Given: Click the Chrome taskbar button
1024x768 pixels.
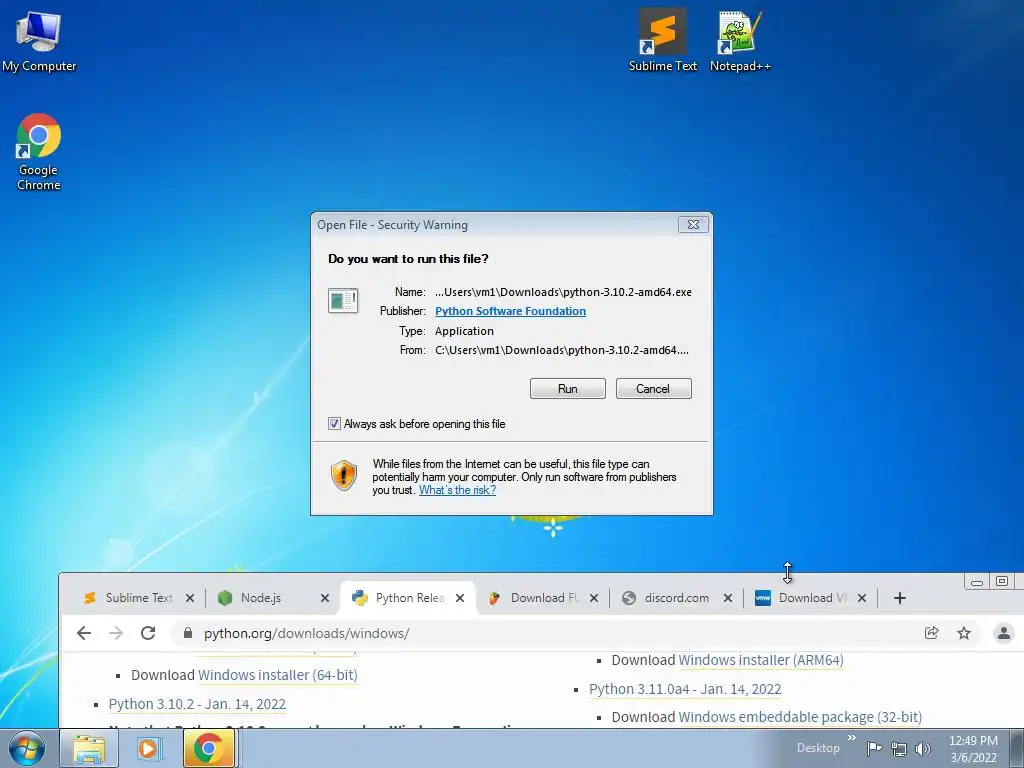Looking at the screenshot, I should tap(209, 748).
